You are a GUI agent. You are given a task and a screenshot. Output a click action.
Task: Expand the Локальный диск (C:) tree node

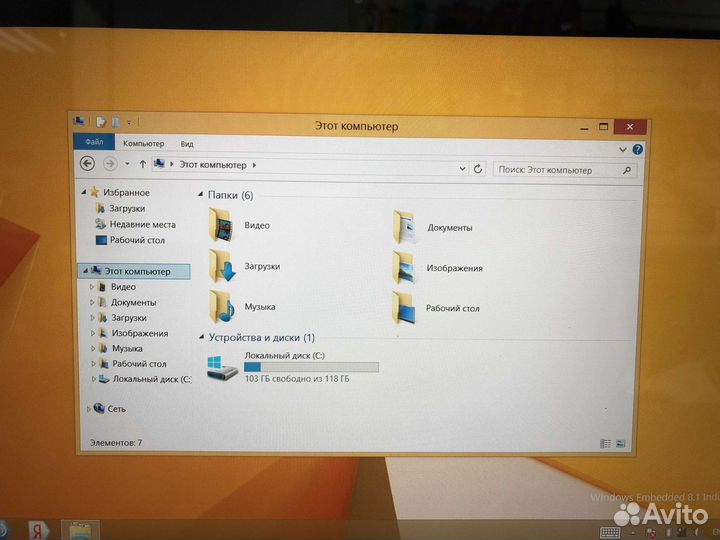coord(94,379)
